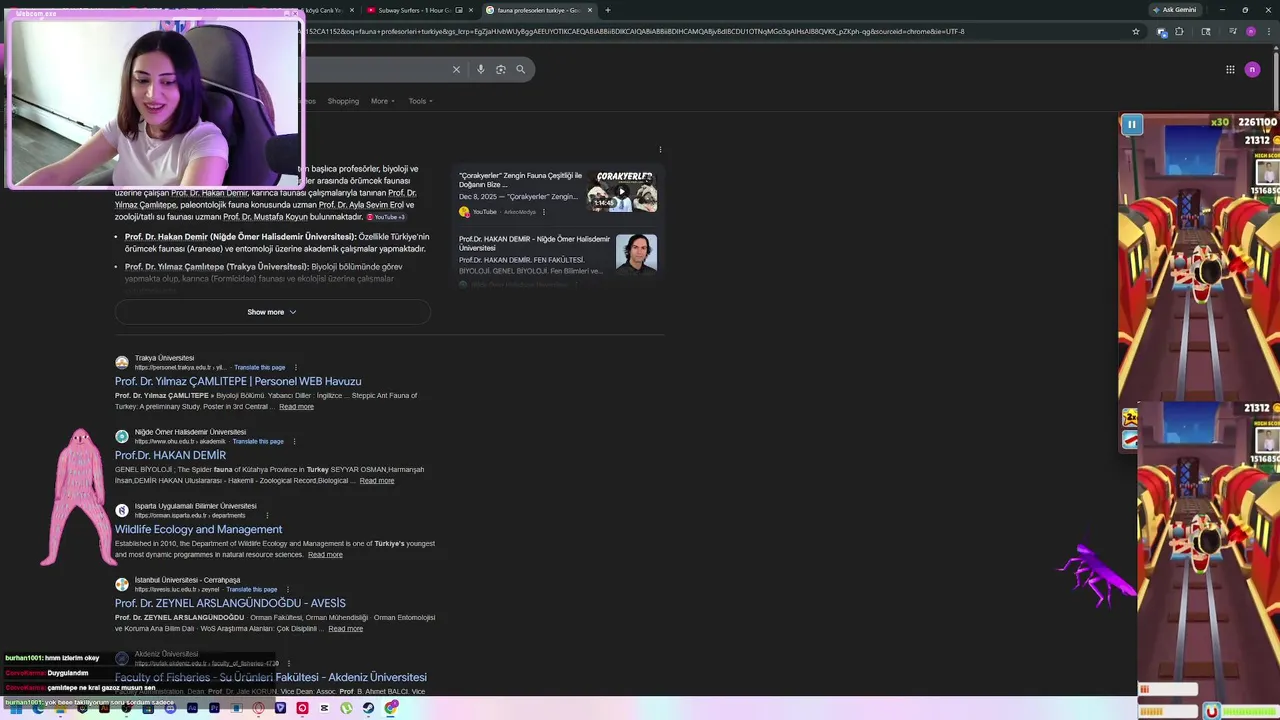Open the Hakan Demir portrait thumbnail

point(636,253)
